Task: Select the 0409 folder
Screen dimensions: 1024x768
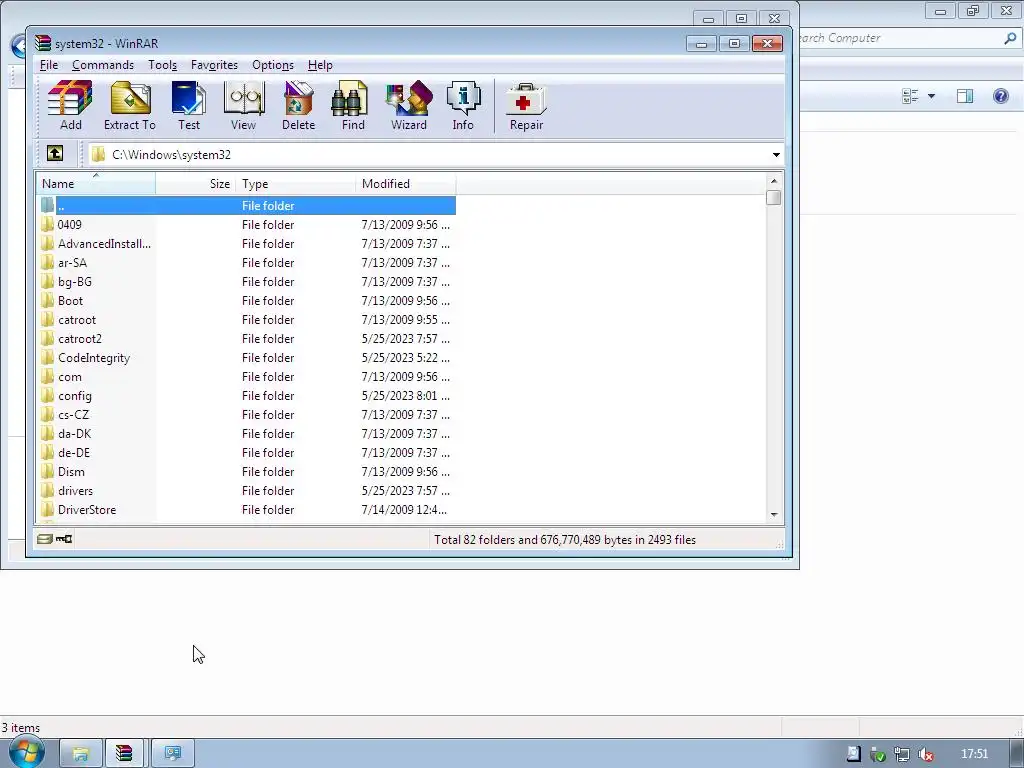Action: point(246,225)
